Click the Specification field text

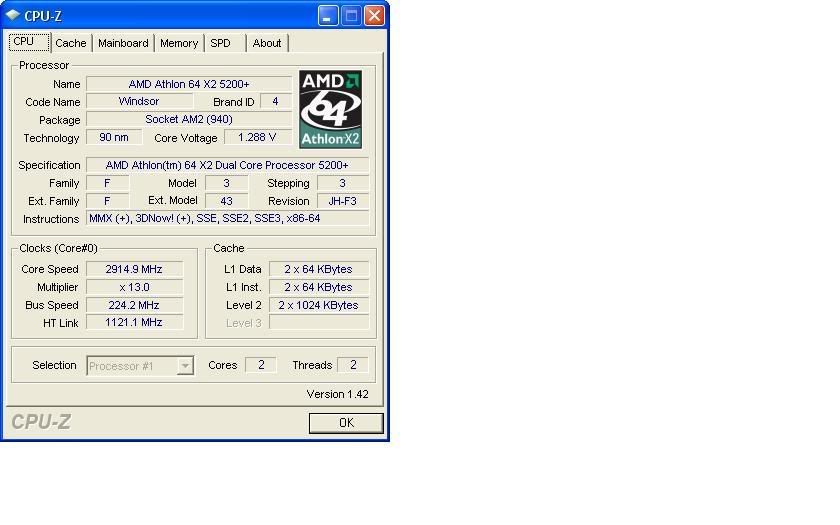click(227, 165)
